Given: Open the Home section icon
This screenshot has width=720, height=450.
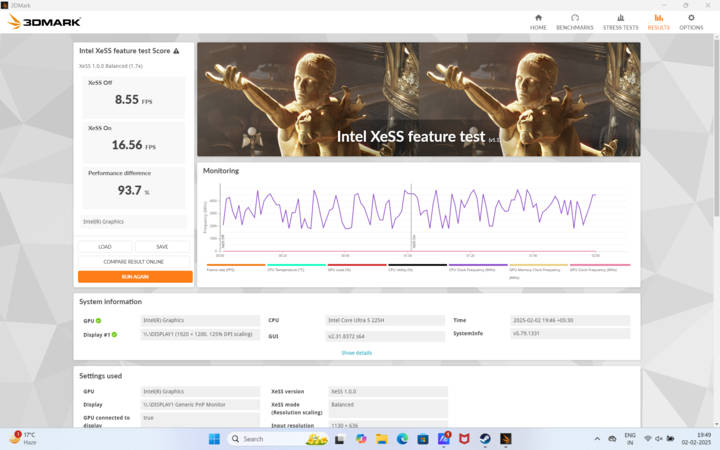Looking at the screenshot, I should tap(538, 21).
